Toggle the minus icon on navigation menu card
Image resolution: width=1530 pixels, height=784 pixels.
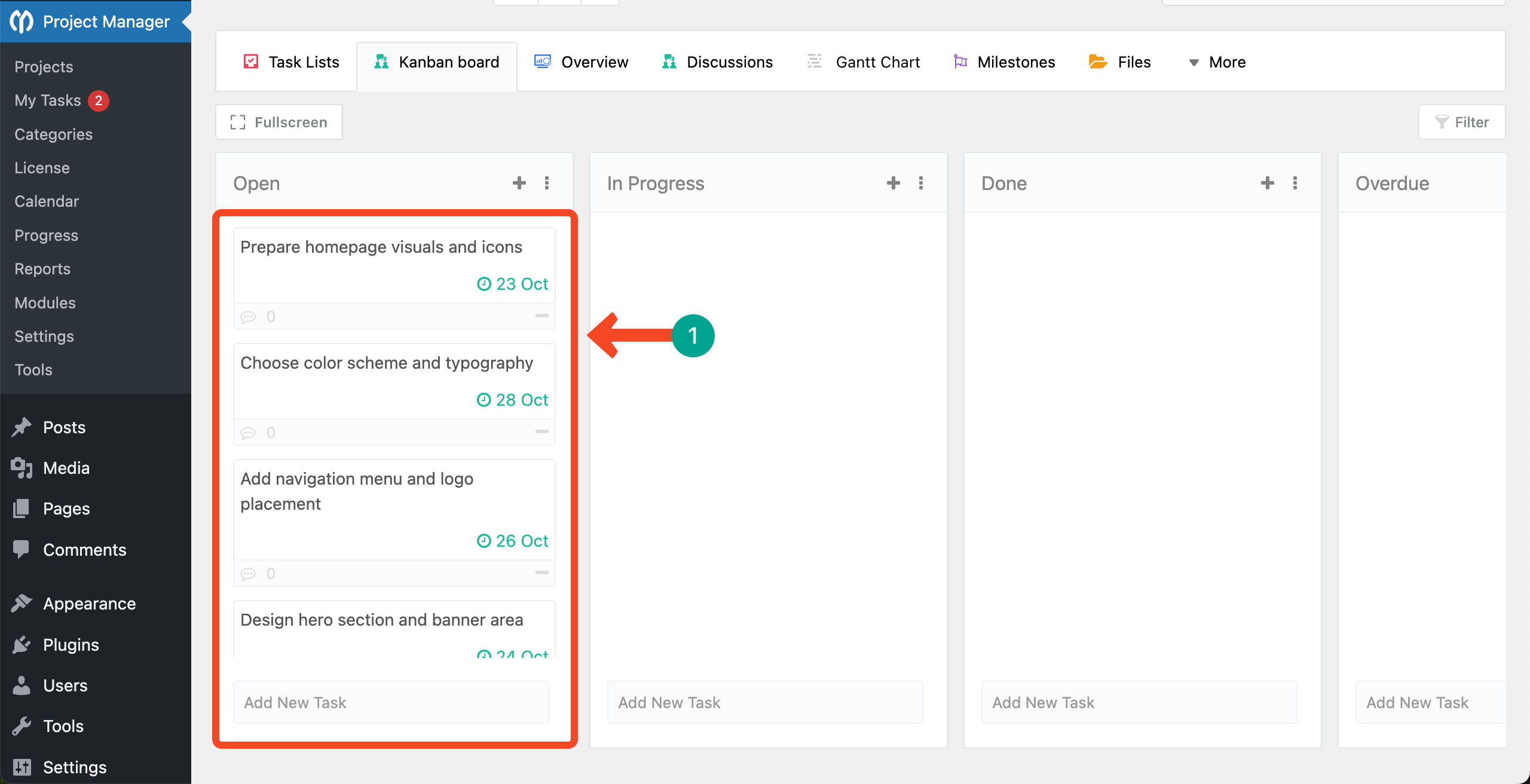pyautogui.click(x=541, y=572)
